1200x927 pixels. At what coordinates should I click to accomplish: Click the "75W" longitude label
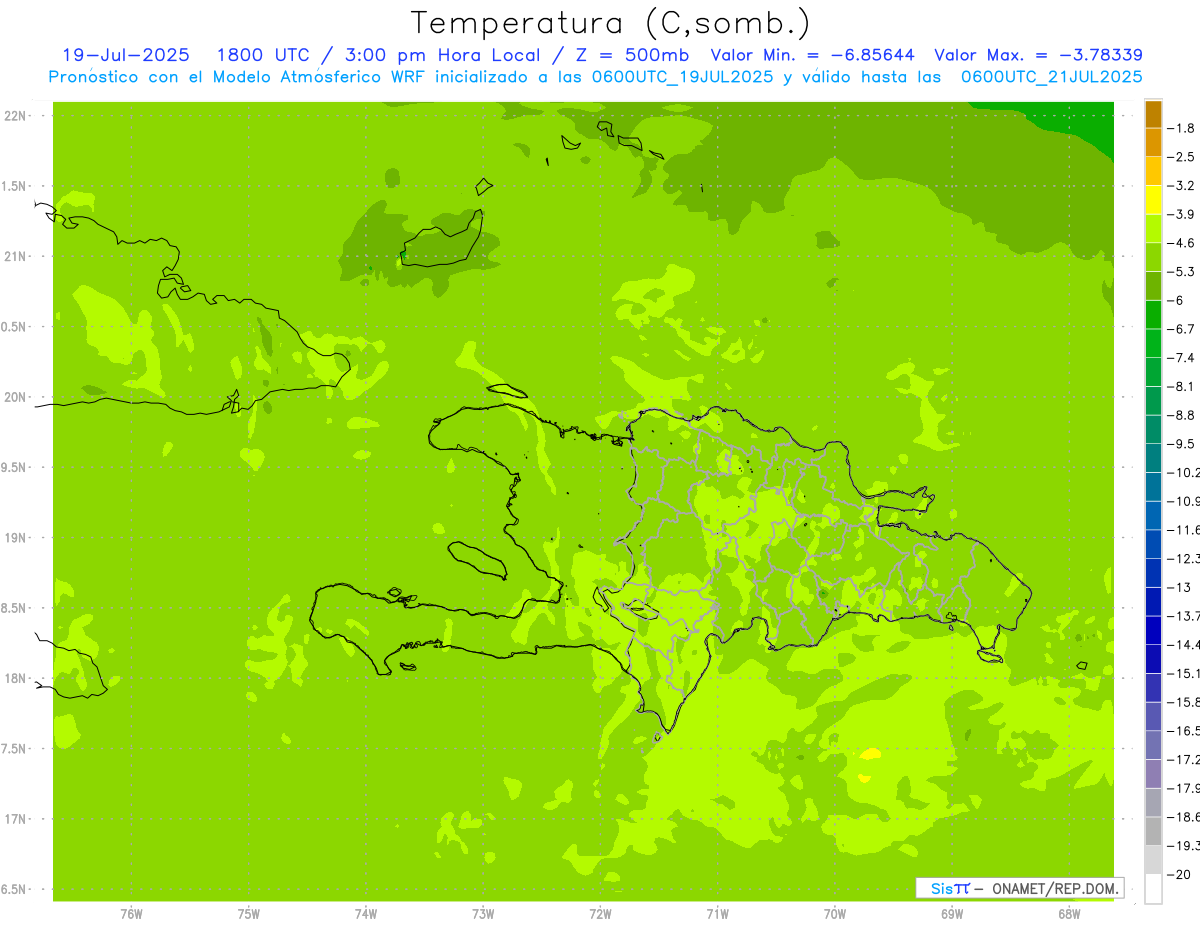(249, 913)
